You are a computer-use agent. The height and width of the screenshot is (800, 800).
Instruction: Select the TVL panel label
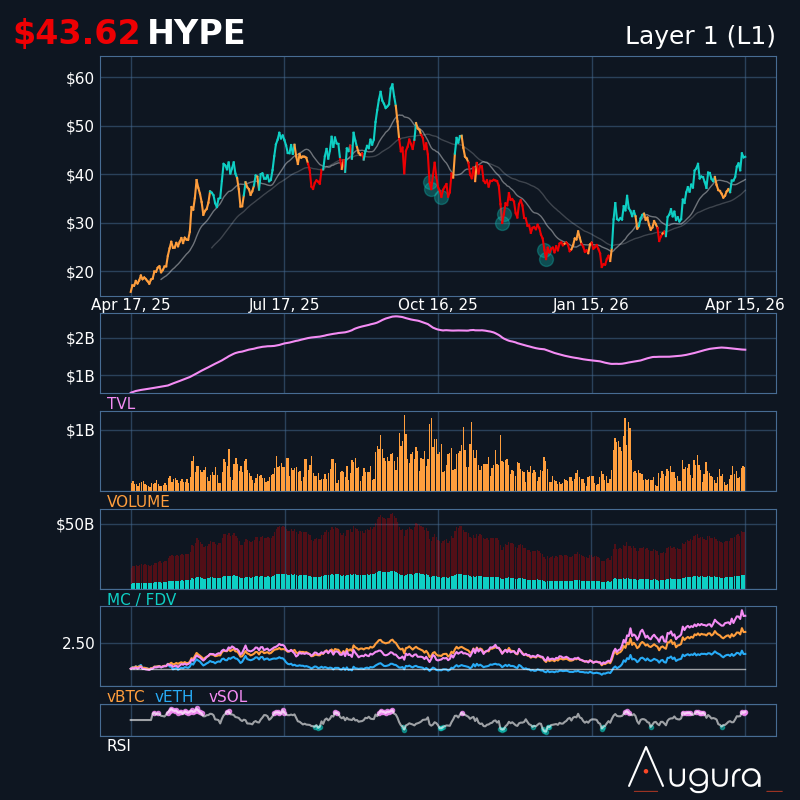[x=121, y=404]
